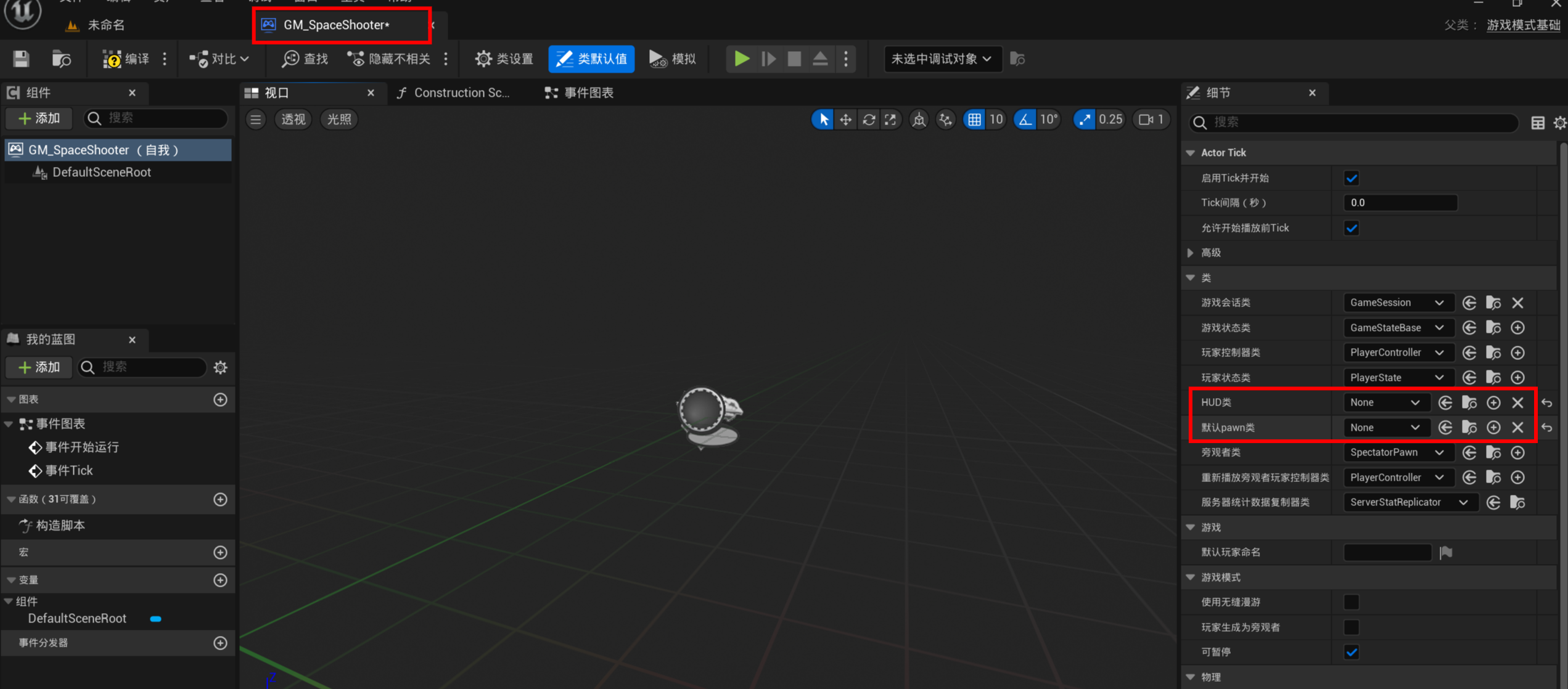Collapse the 事件图表 tree node
The image size is (1568, 689).
point(9,424)
